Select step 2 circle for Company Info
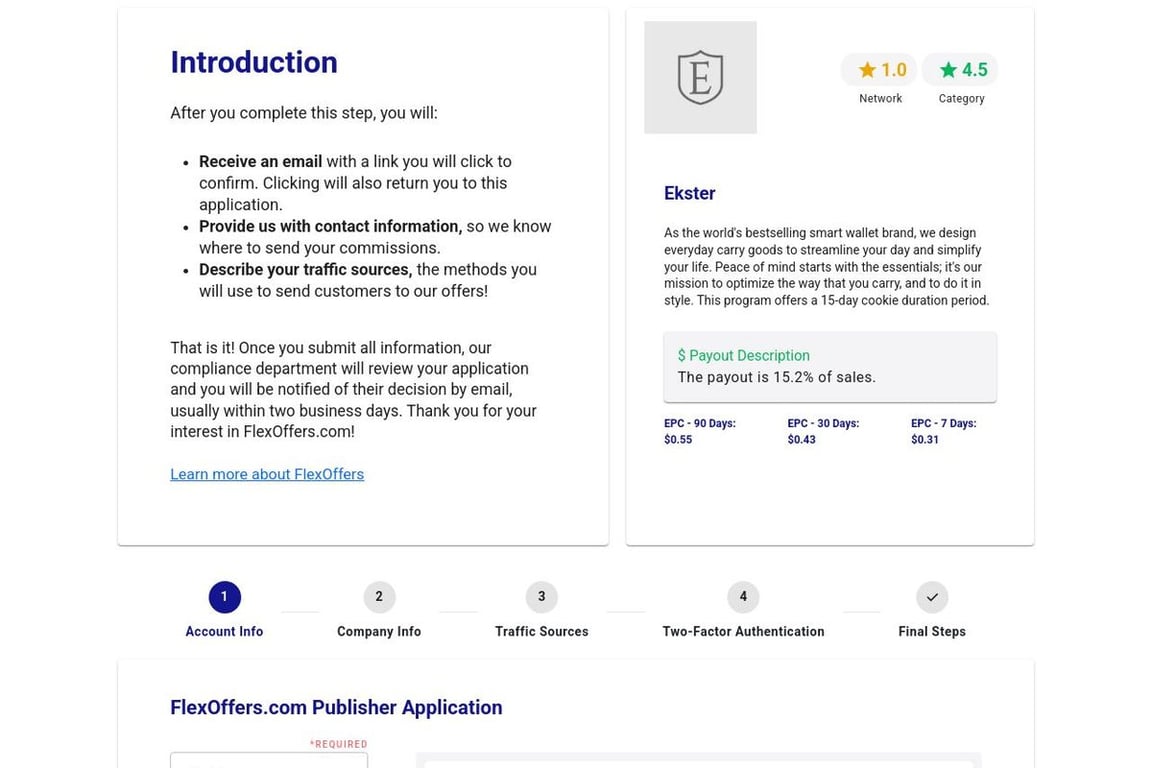 (x=379, y=597)
